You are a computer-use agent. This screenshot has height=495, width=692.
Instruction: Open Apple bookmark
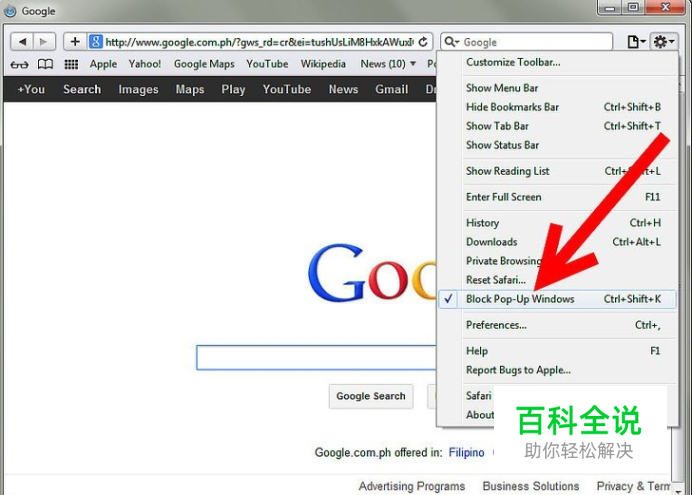click(x=103, y=64)
